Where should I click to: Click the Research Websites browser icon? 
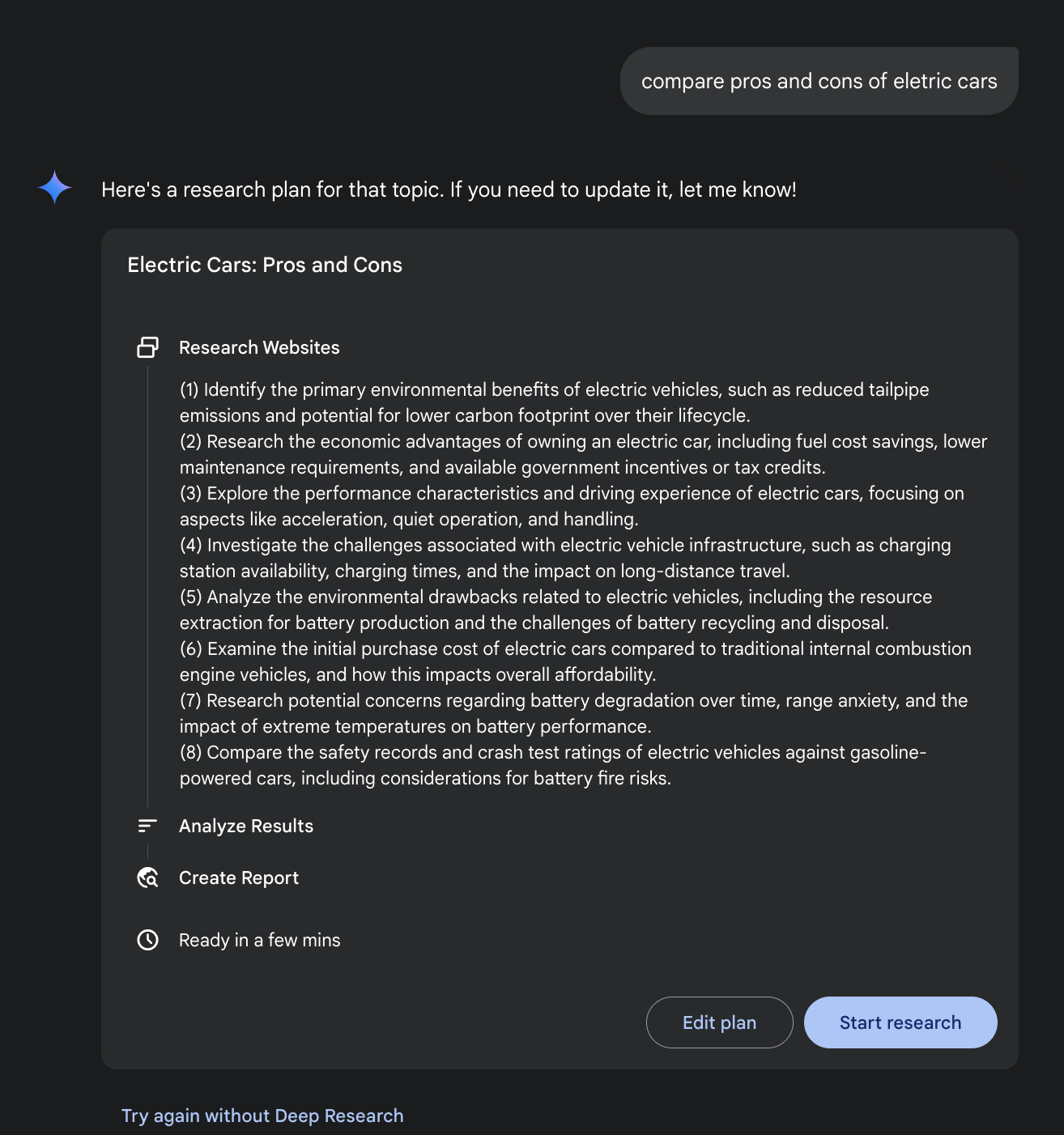[x=147, y=347]
